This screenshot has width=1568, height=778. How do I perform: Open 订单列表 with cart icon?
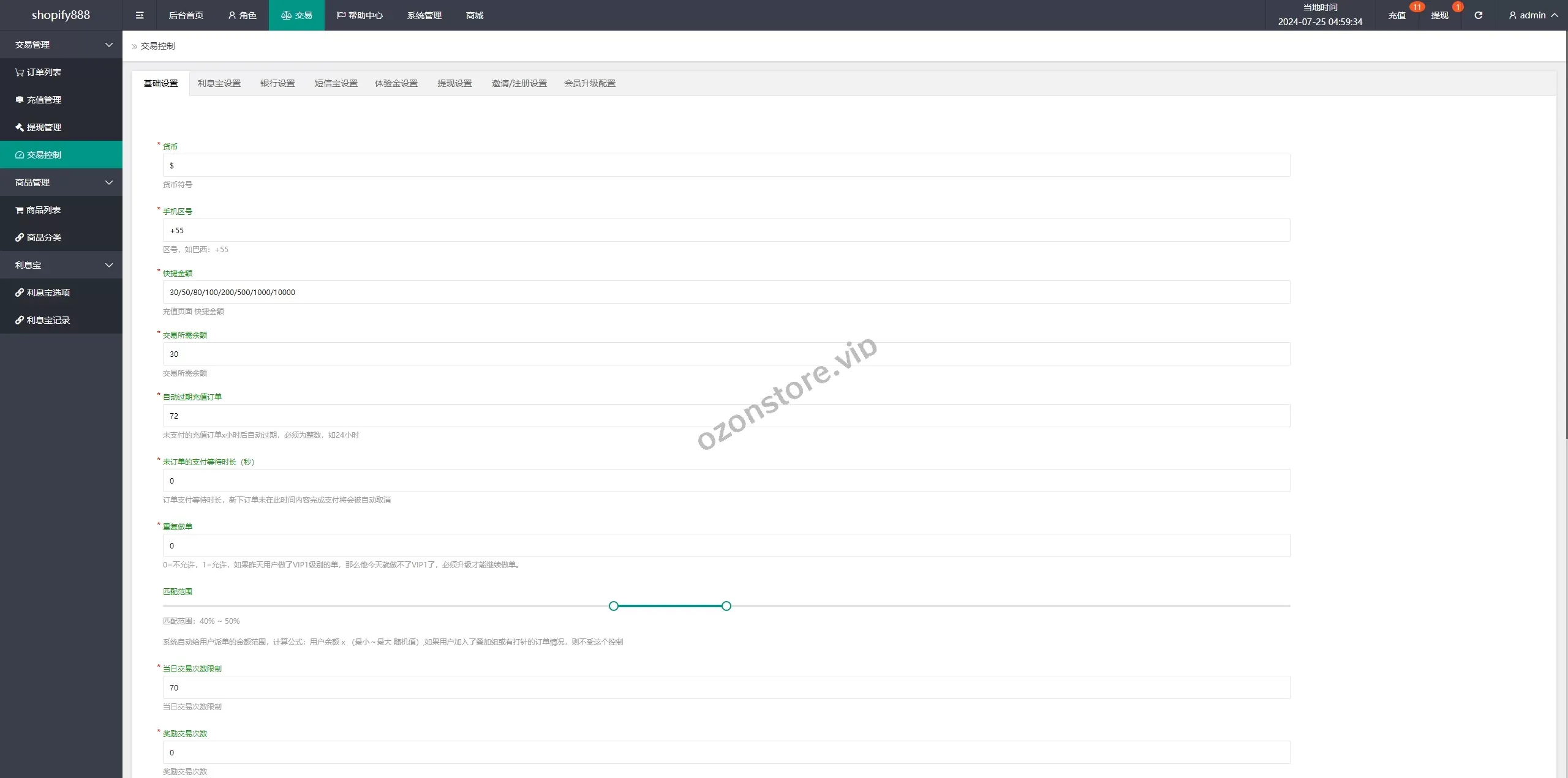click(x=43, y=72)
